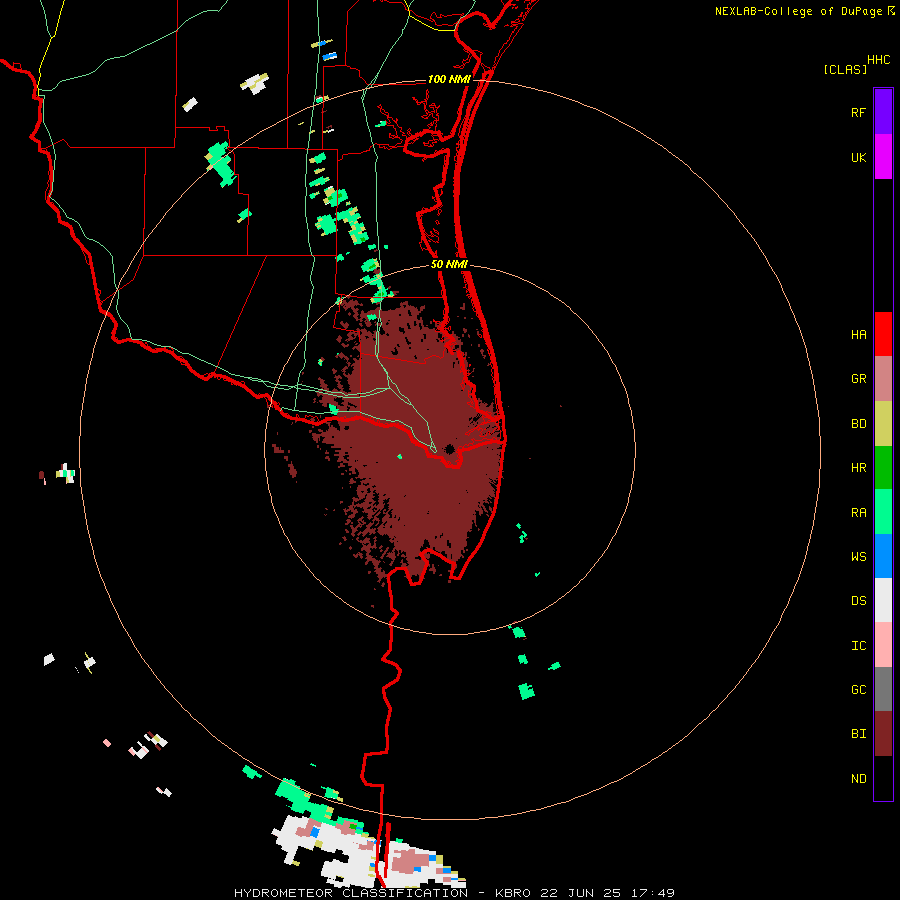Image resolution: width=900 pixels, height=900 pixels.
Task: Click the WS blue legend swatch
Action: (883, 556)
